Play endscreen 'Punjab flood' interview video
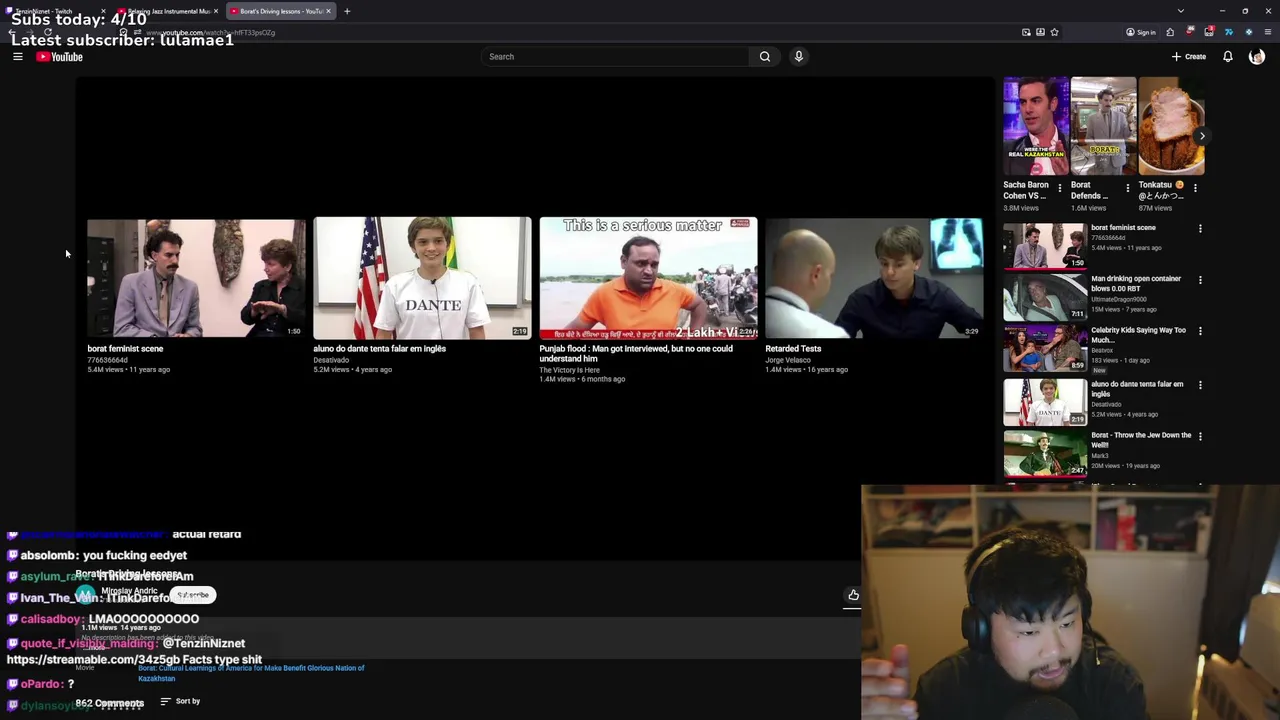The image size is (1280, 720). click(648, 278)
